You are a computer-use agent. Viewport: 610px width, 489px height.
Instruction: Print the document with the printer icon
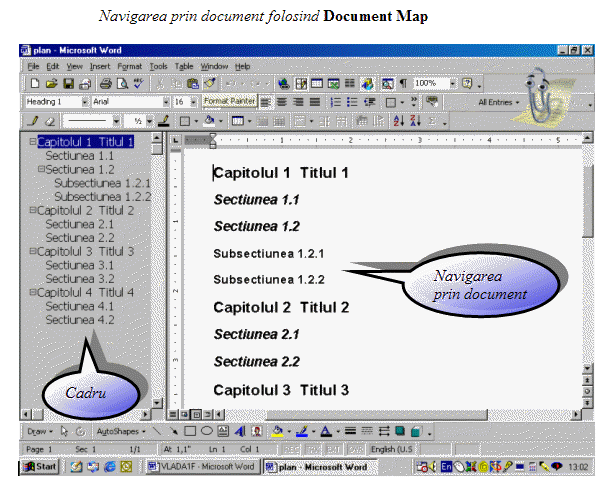point(106,83)
